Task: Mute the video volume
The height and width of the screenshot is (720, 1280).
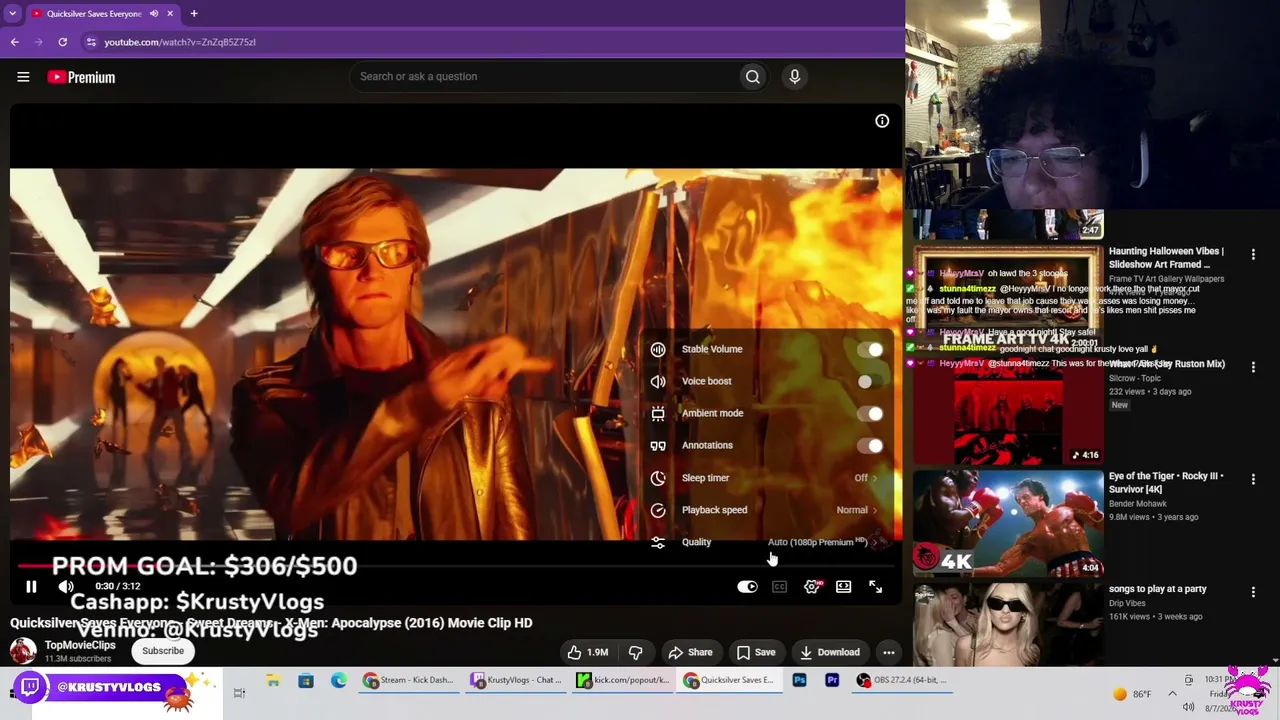Action: click(x=66, y=587)
